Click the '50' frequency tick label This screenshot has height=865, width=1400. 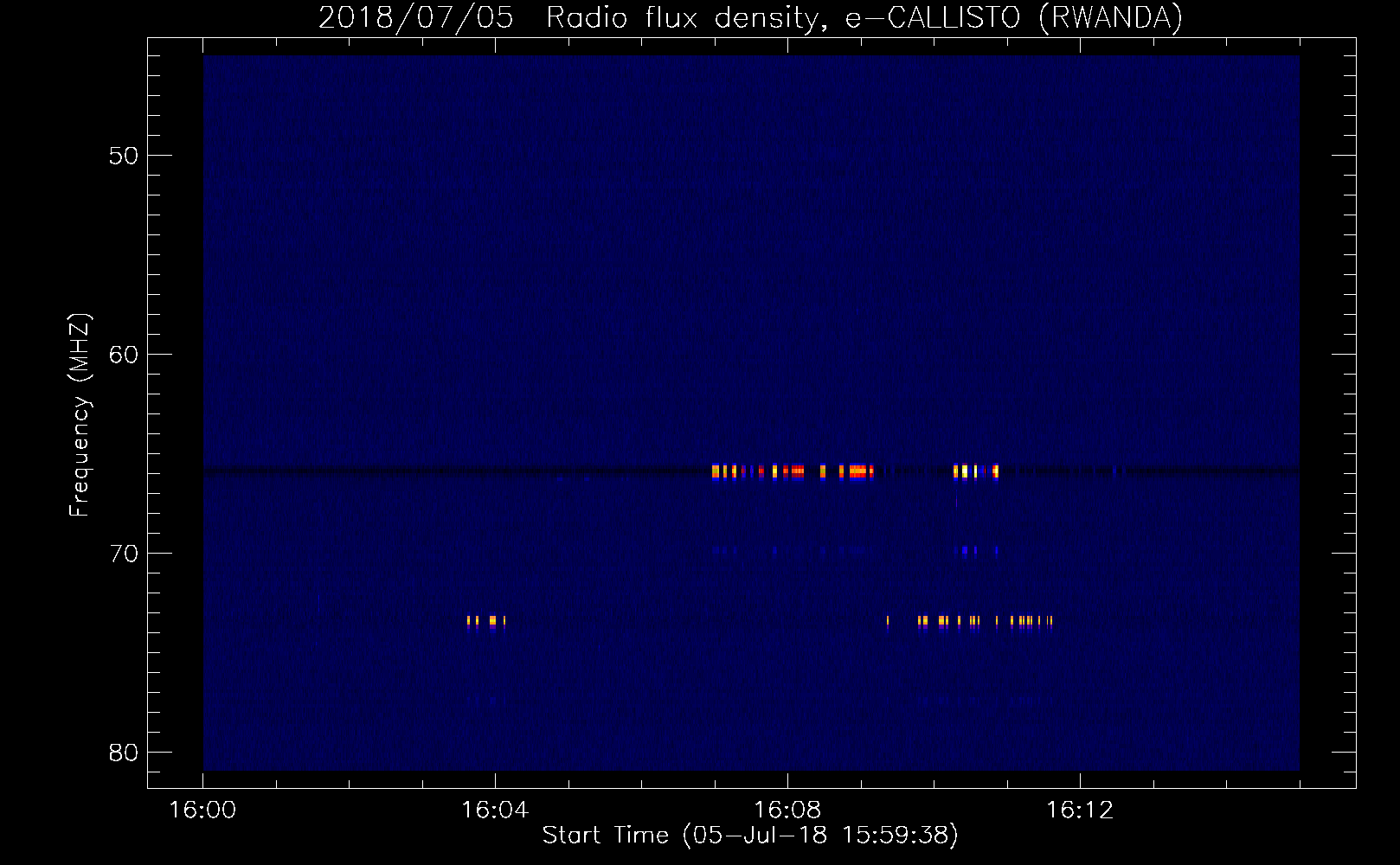tap(125, 156)
